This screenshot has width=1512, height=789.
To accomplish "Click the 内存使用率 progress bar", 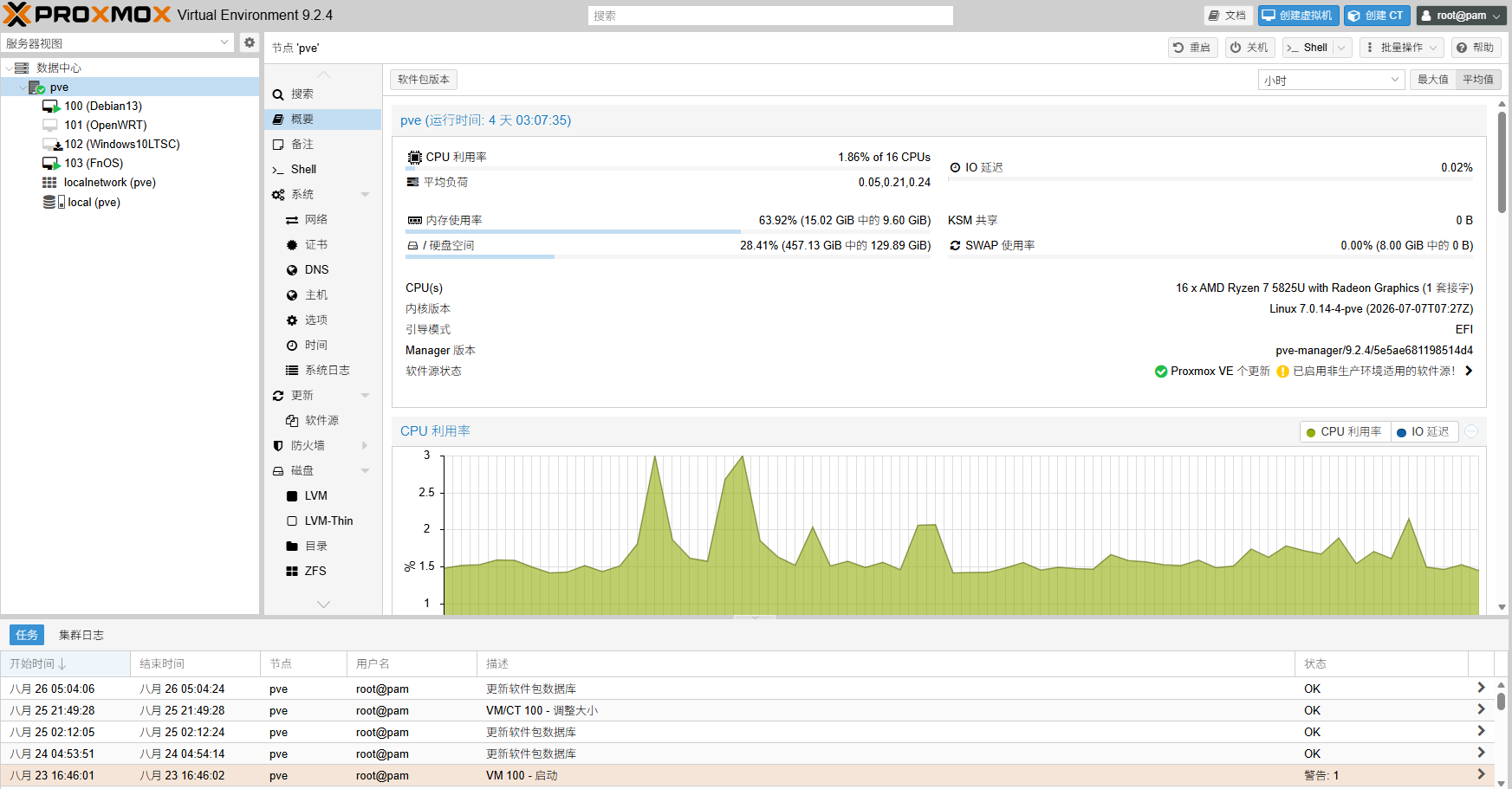I will pyautogui.click(x=668, y=232).
